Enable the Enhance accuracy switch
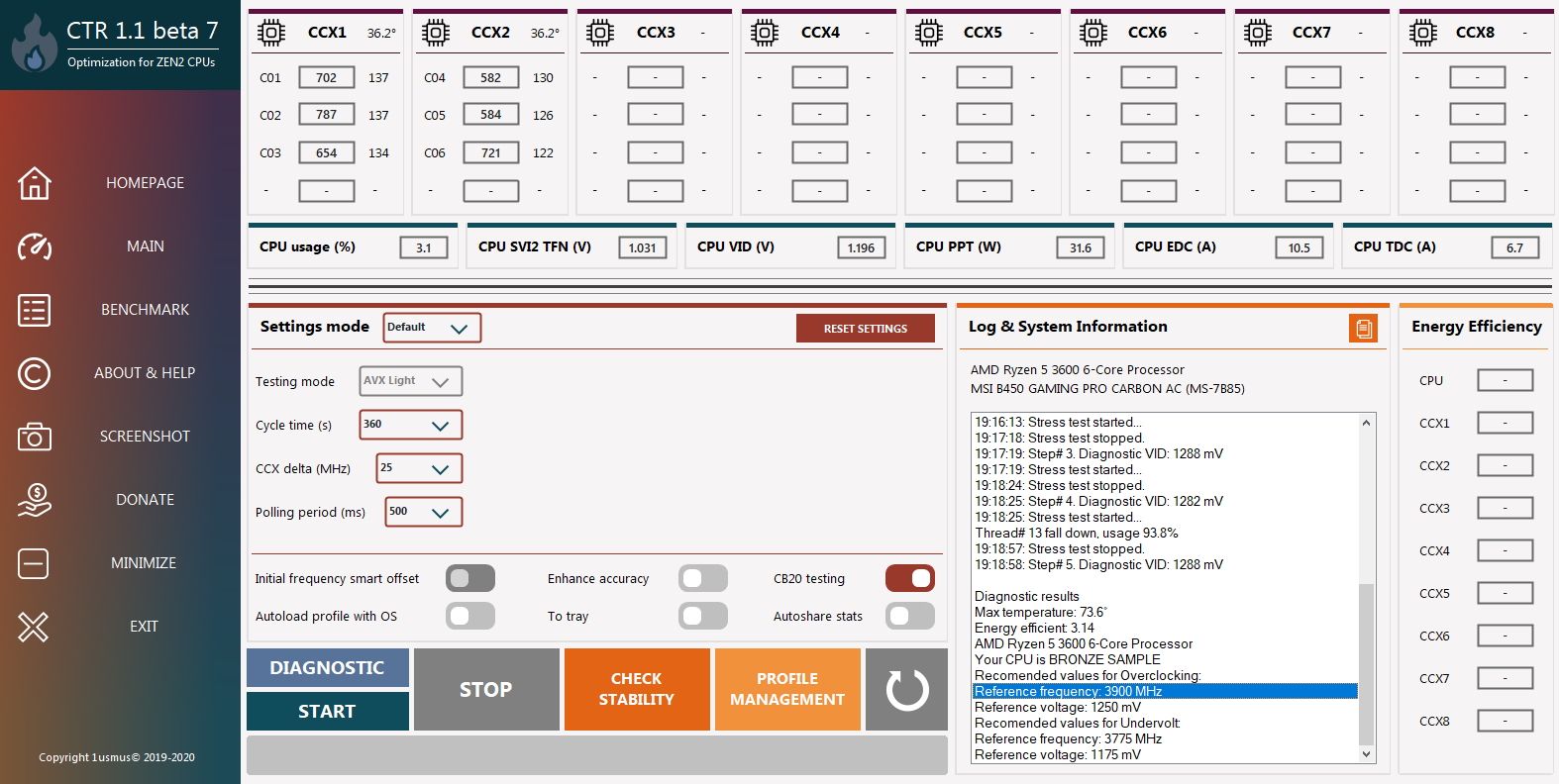Image resolution: width=1559 pixels, height=784 pixels. tap(703, 578)
